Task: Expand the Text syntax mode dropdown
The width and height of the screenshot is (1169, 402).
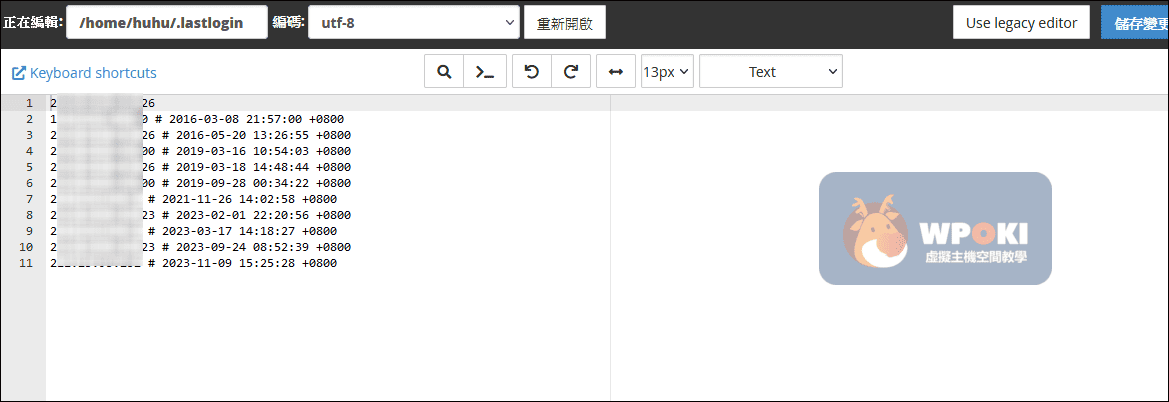Action: pyautogui.click(x=770, y=72)
